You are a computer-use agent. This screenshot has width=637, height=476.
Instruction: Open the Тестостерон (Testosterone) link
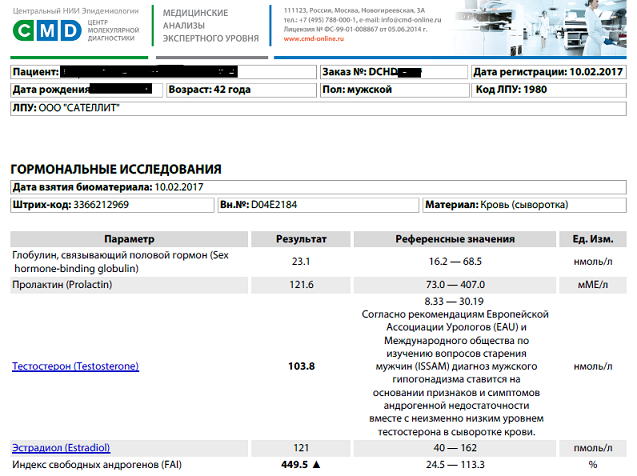point(75,367)
